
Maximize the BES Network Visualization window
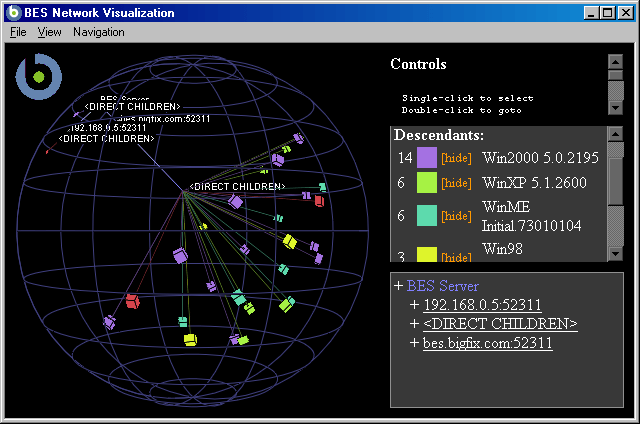[x=607, y=13]
